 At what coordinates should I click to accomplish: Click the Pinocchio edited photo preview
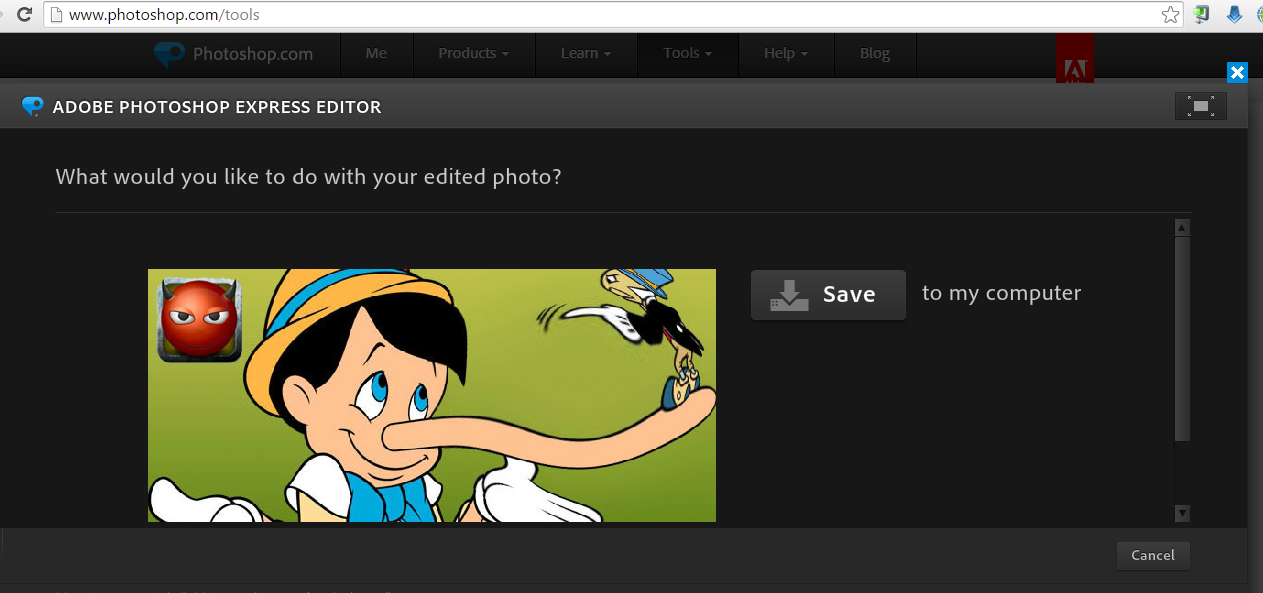tap(432, 395)
